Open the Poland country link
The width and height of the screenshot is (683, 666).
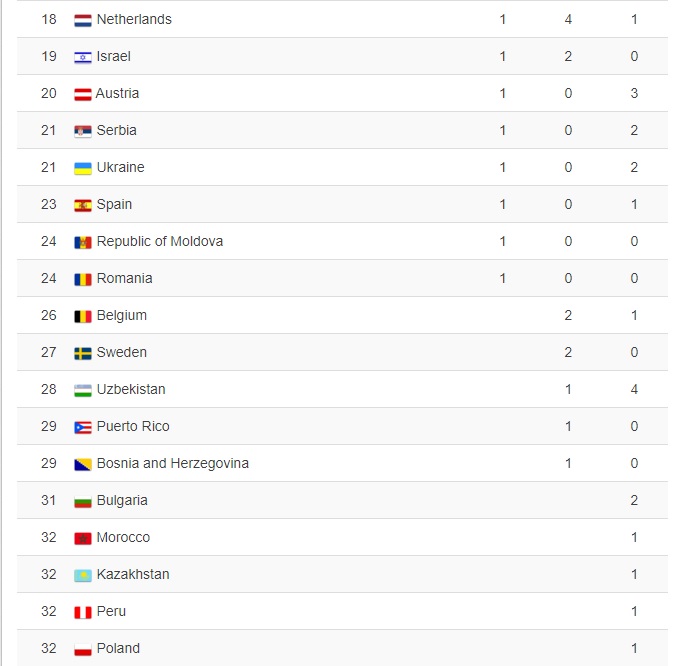pos(118,648)
